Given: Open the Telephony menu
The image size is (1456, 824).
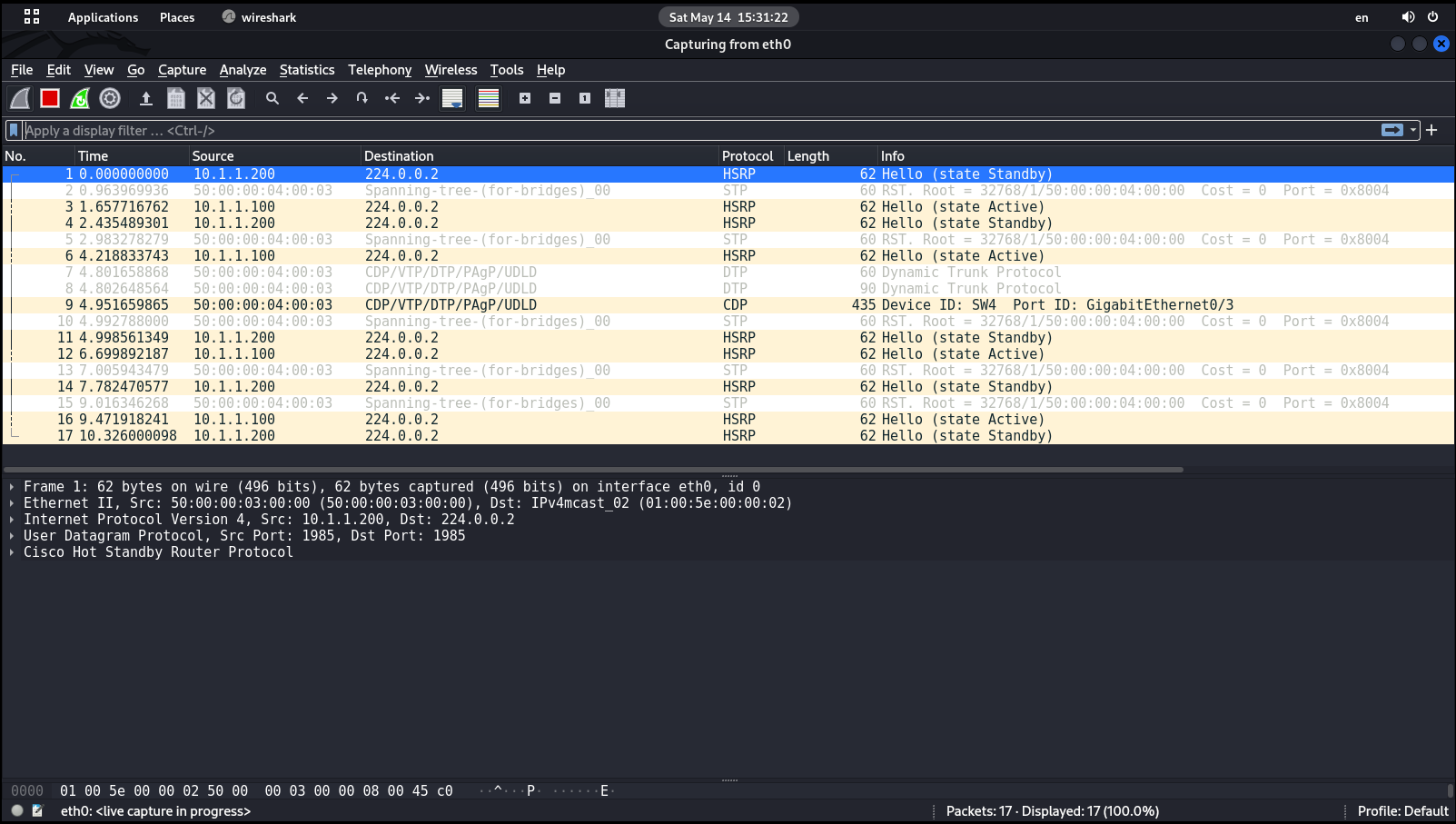Looking at the screenshot, I should (380, 70).
